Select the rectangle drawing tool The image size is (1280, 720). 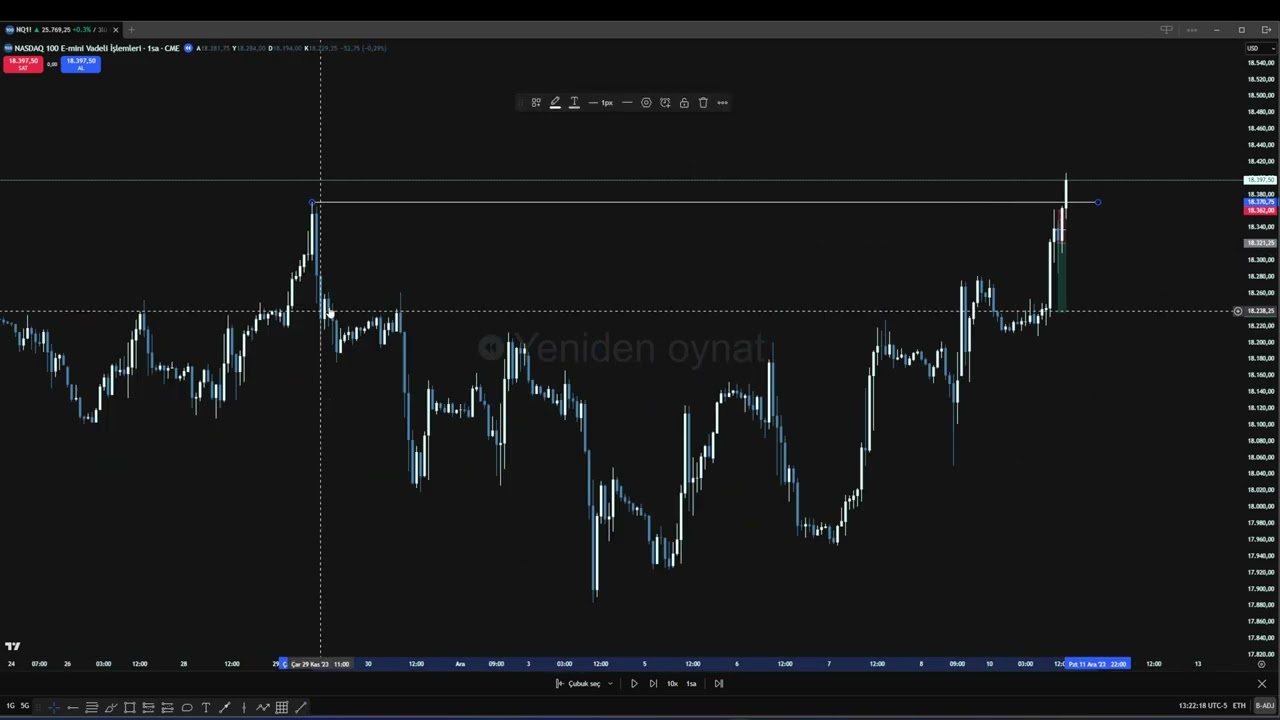pos(130,708)
